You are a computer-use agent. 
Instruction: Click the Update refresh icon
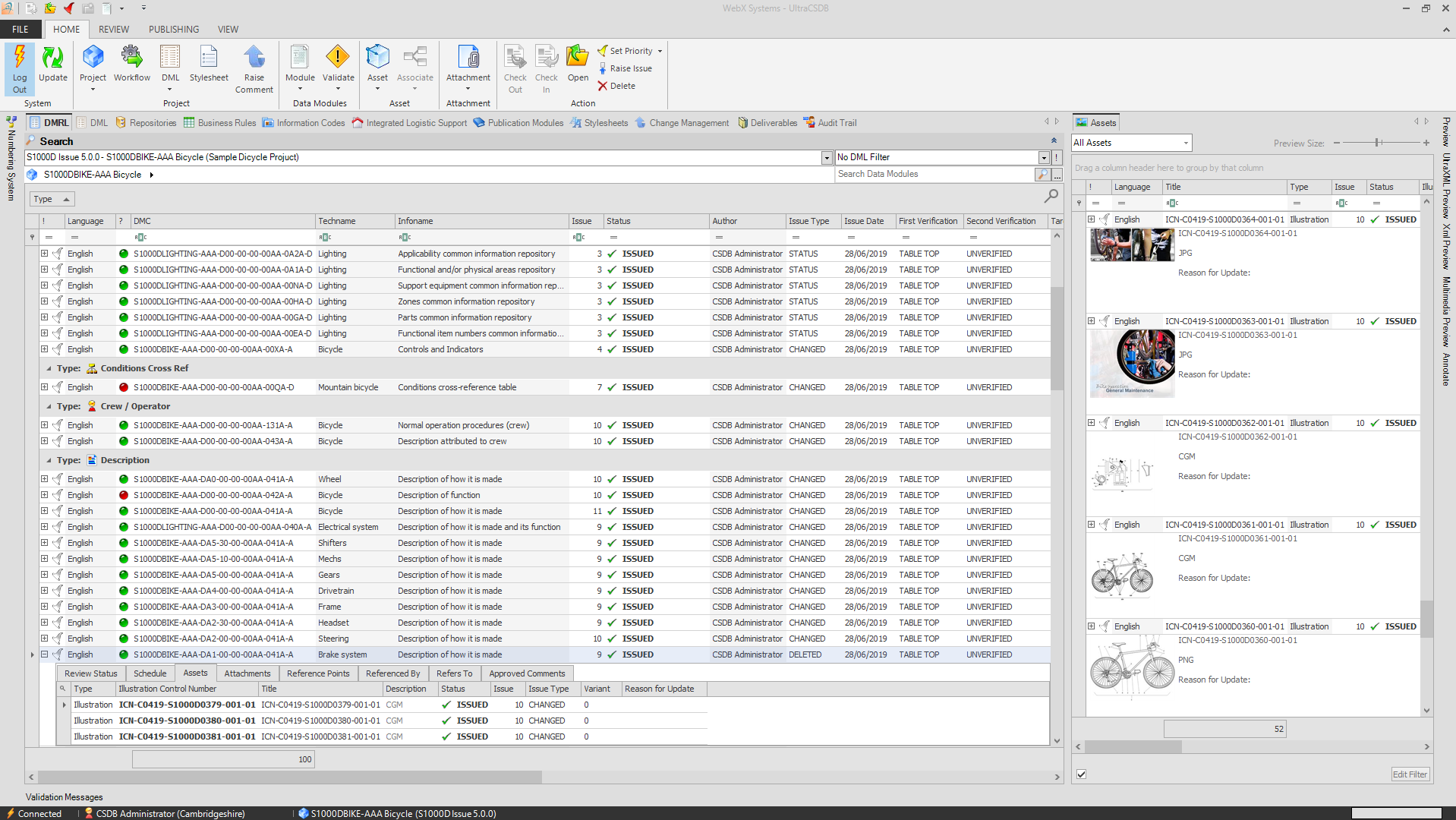click(x=52, y=57)
